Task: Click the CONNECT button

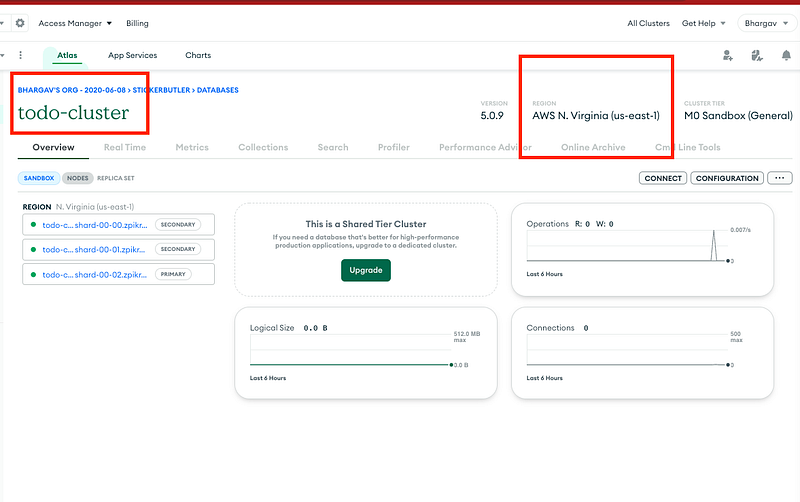Action: click(x=663, y=178)
